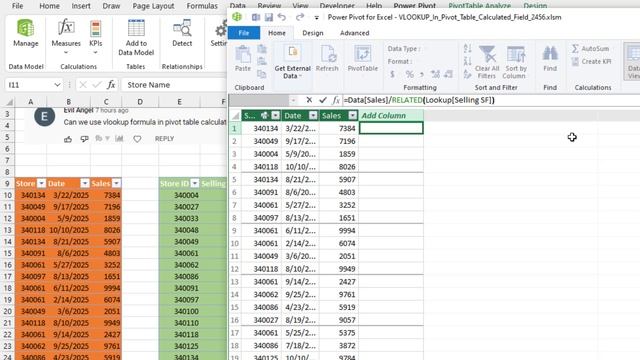Open the Insert tab in Excel
This screenshot has height=360, width=640.
point(81,6)
